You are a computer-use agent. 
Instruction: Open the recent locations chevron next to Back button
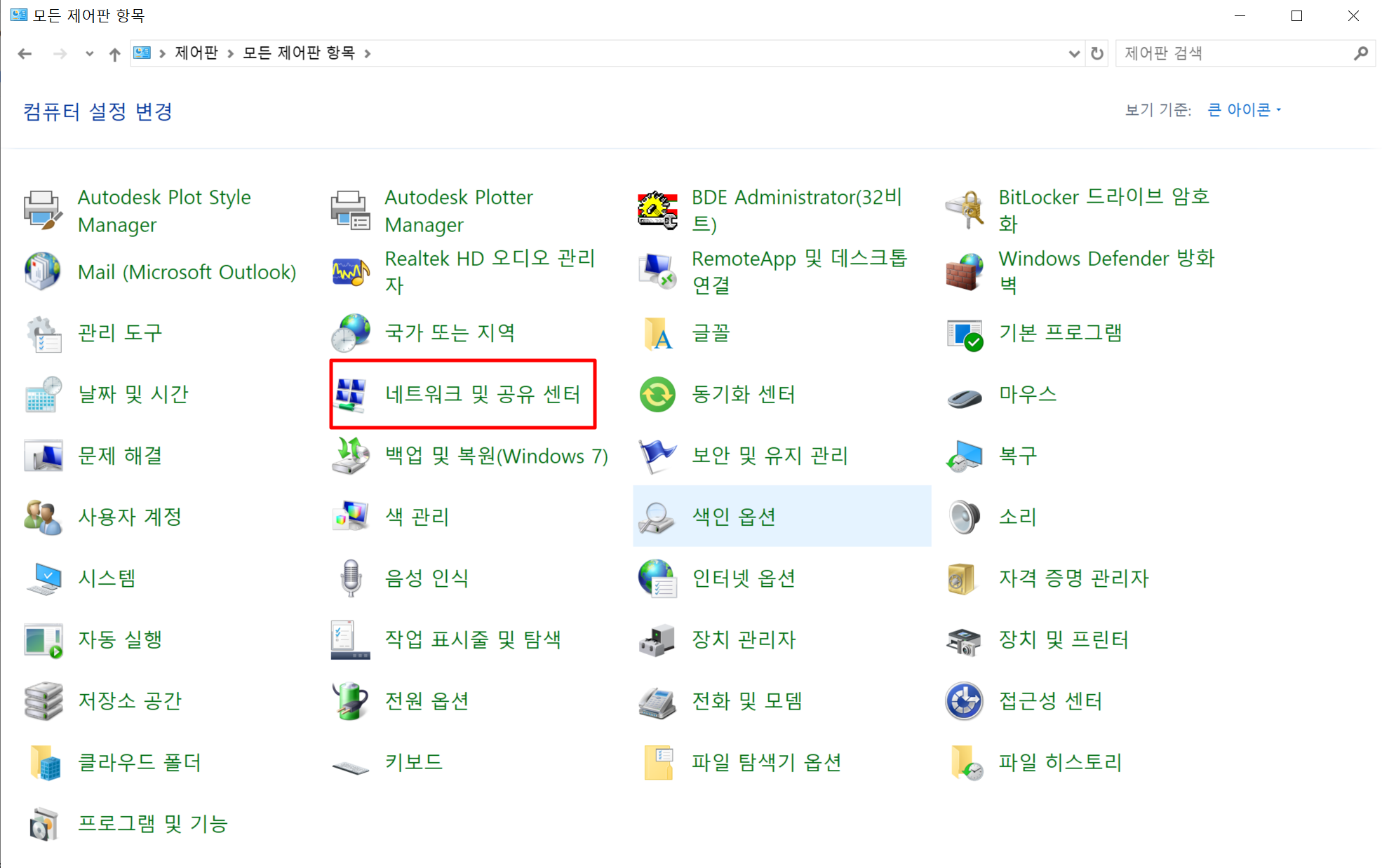tap(89, 53)
